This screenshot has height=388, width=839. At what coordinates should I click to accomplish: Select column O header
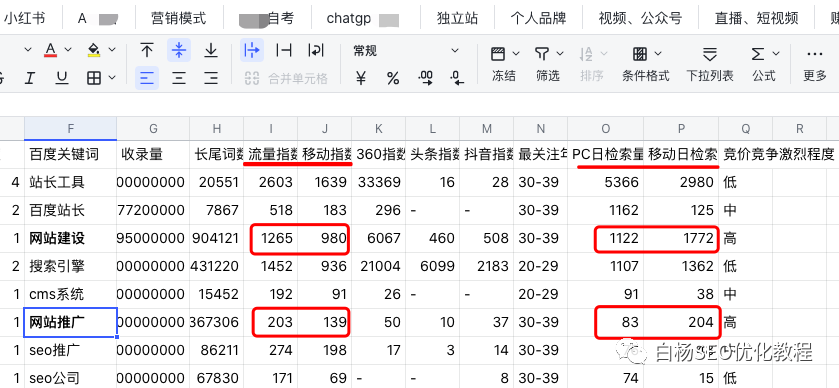[x=605, y=128]
